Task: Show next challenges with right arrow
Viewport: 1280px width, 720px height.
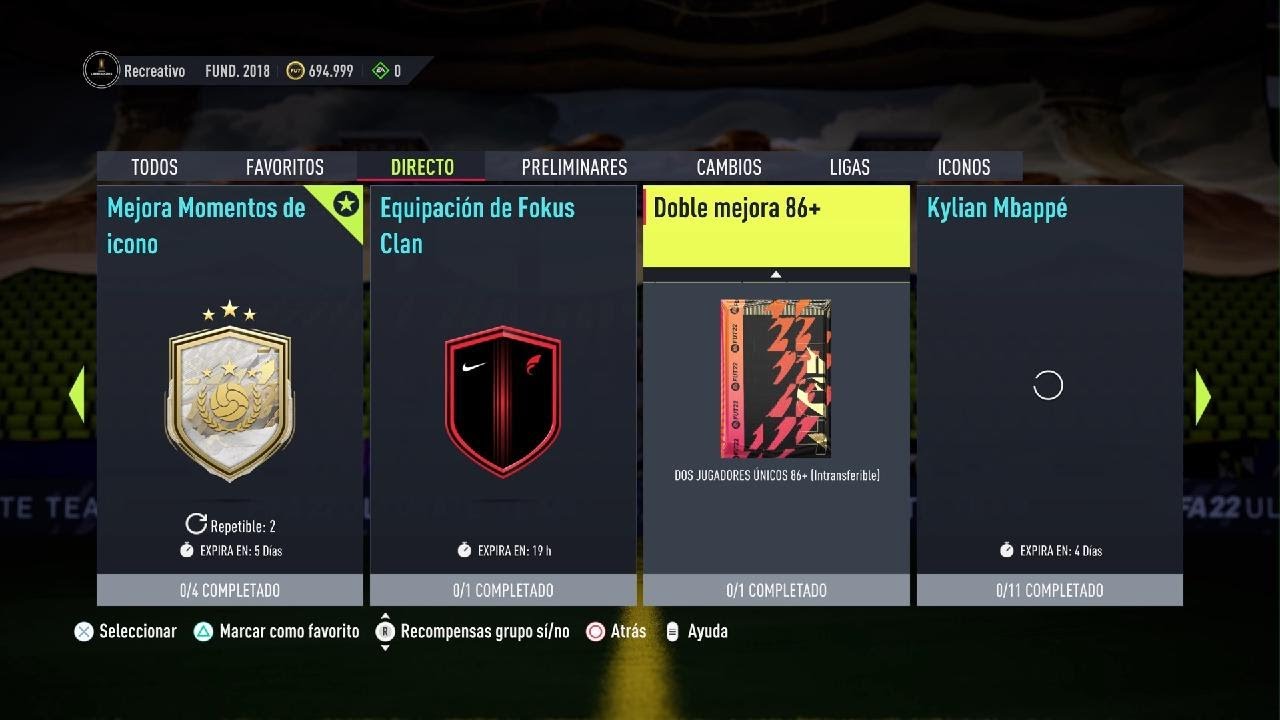Action: pos(1203,396)
